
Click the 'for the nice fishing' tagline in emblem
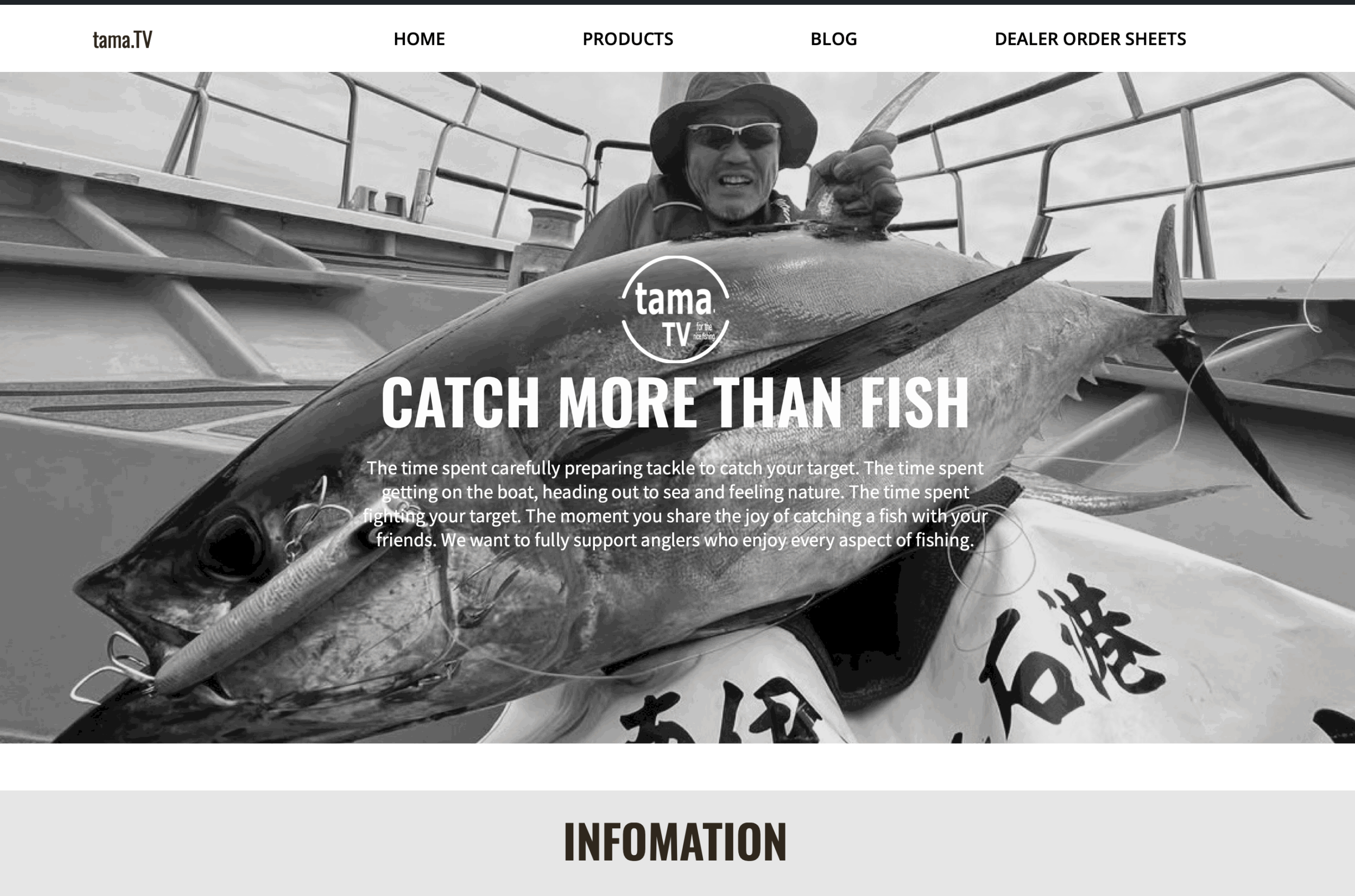(x=704, y=331)
